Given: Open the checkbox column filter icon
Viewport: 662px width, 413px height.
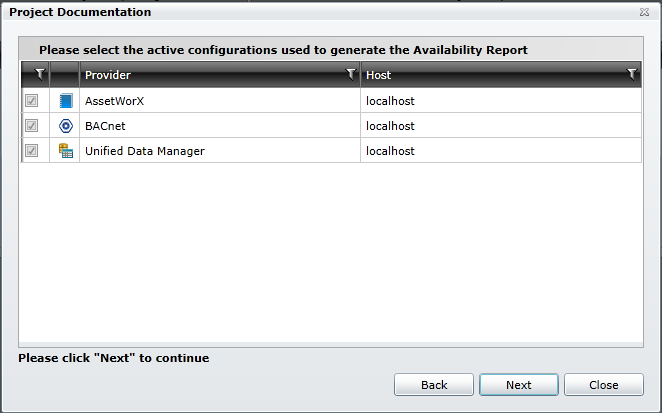Looking at the screenshot, I should click(39, 74).
